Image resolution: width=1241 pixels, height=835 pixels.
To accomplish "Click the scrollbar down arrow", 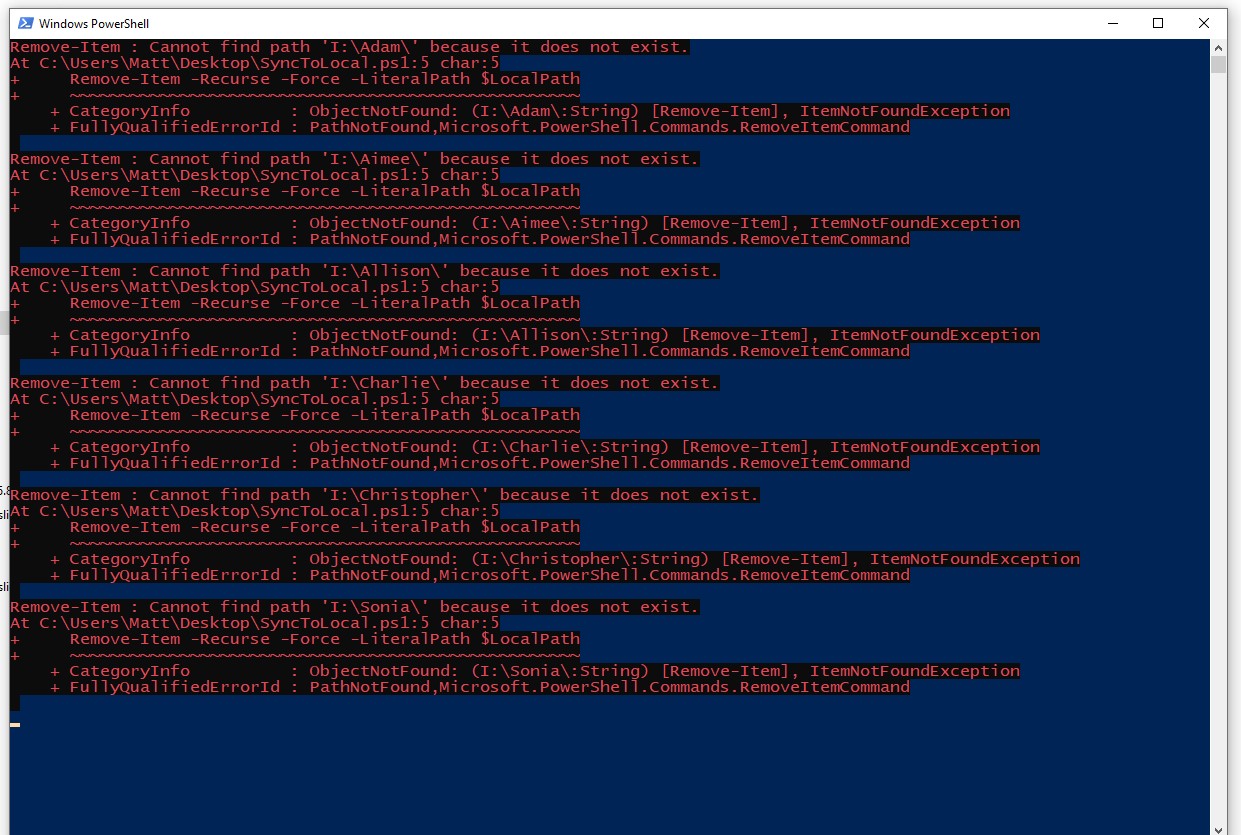I will point(1218,828).
